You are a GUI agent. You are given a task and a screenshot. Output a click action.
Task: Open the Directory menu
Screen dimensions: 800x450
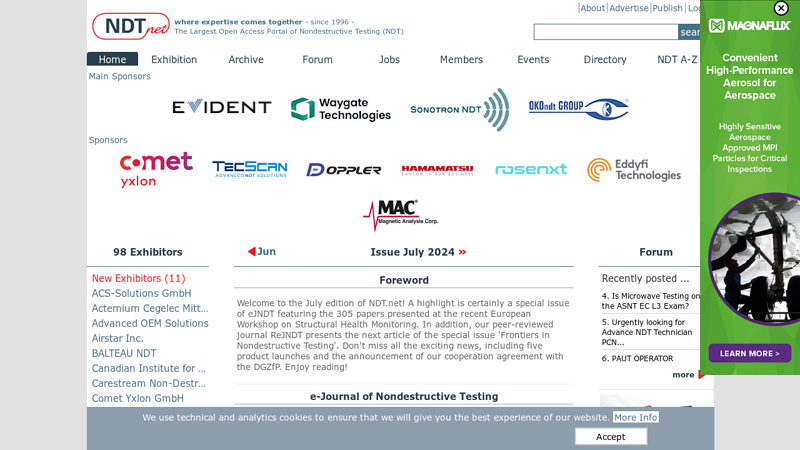pos(605,59)
